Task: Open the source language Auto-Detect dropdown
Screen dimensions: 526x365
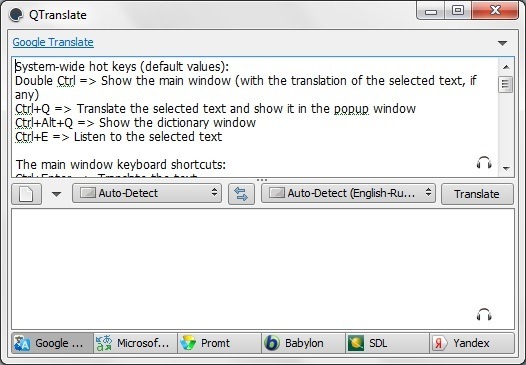Action: click(x=147, y=193)
